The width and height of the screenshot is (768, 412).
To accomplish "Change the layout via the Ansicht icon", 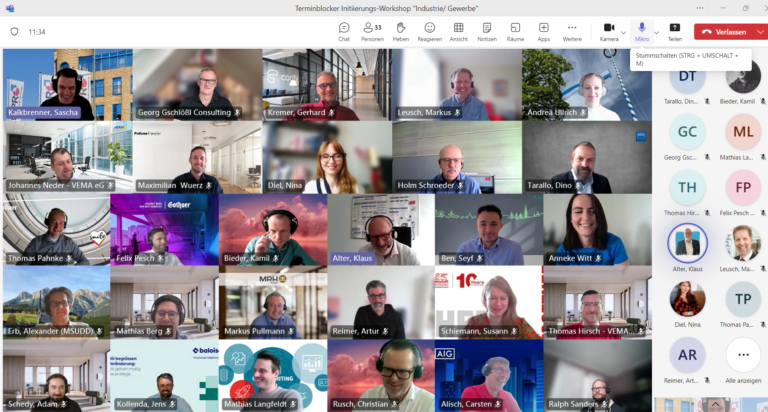I will tap(458, 32).
